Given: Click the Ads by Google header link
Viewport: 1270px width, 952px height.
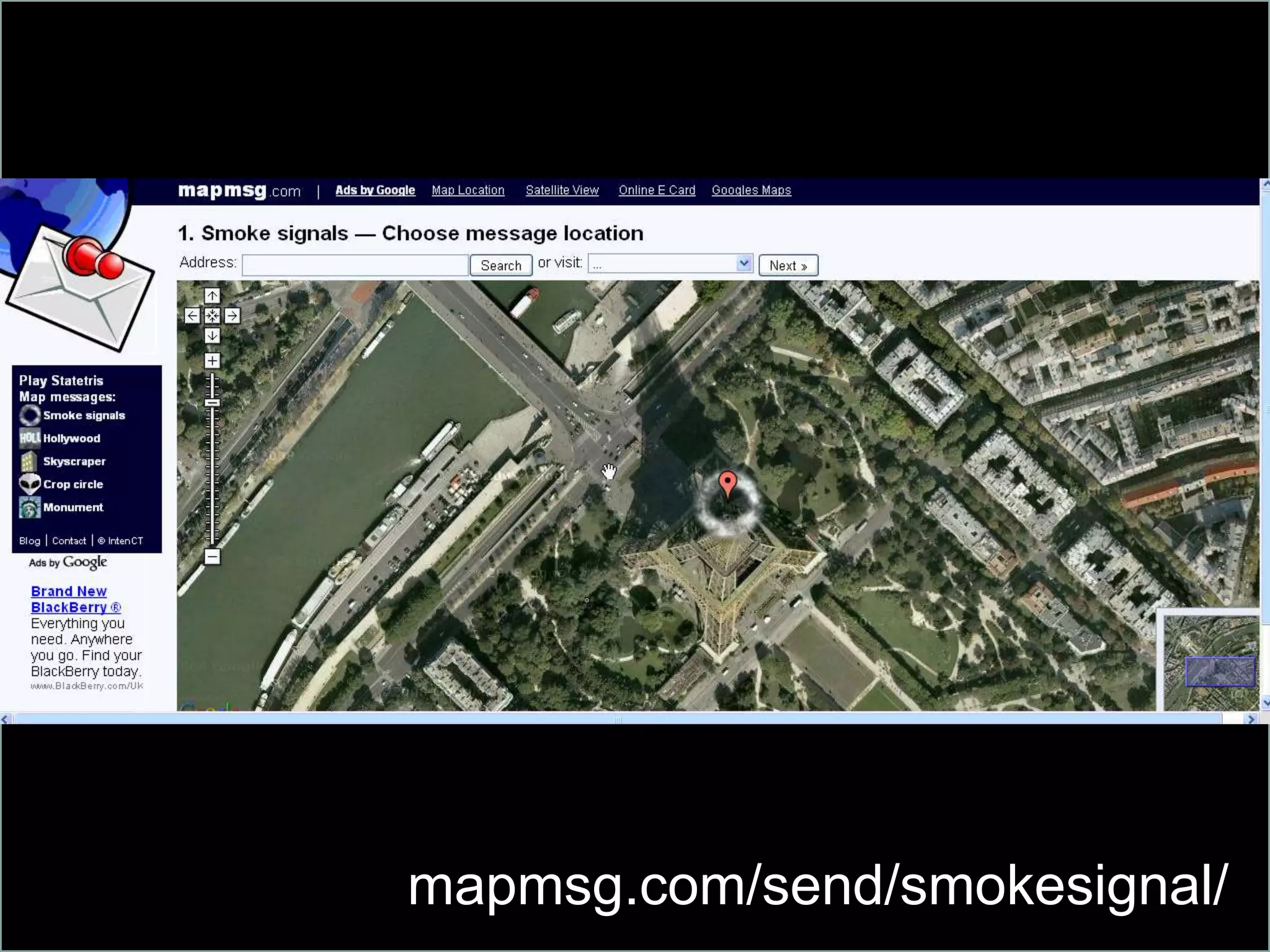Looking at the screenshot, I should pos(375,190).
